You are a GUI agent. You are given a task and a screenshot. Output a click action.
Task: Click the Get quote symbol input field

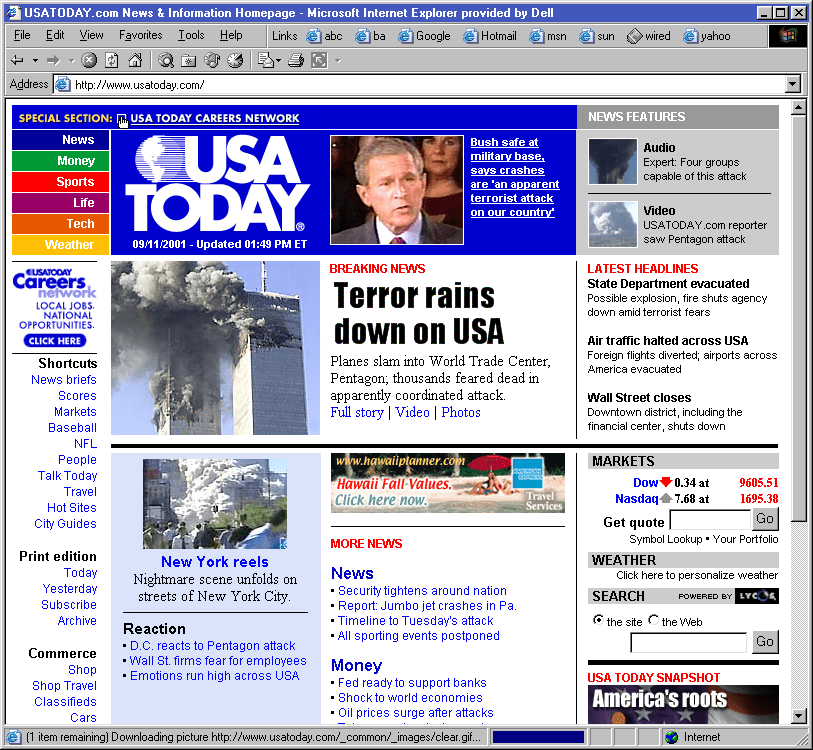[x=710, y=519]
